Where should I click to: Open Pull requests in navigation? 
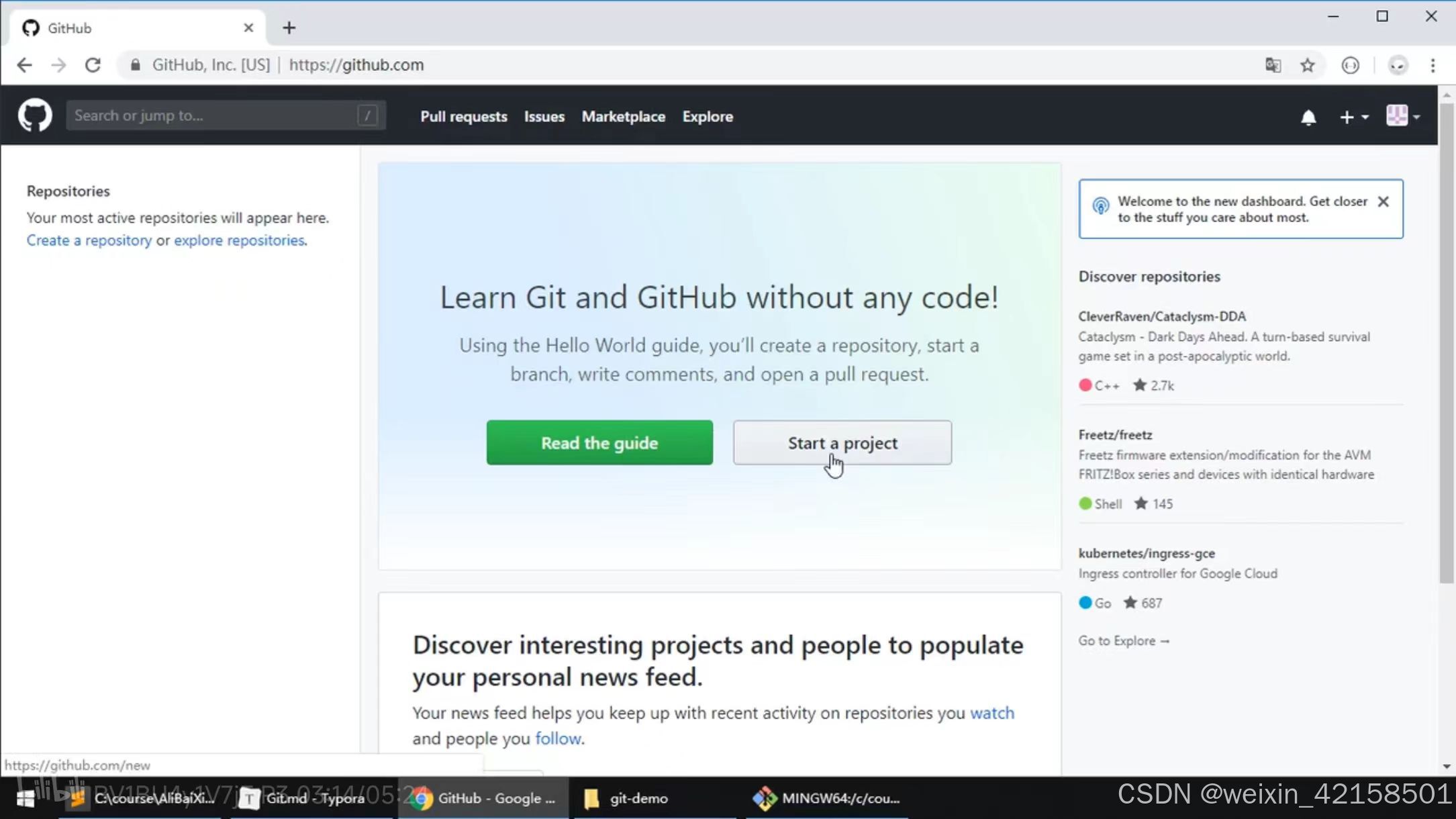464,116
